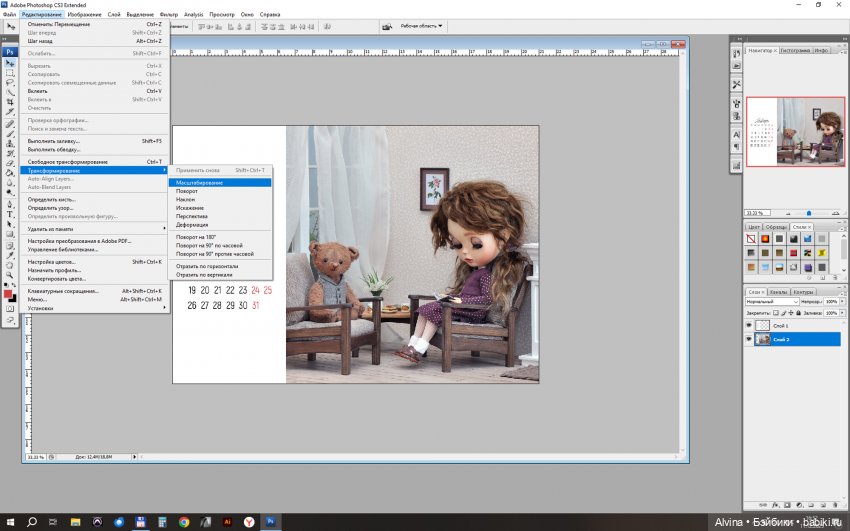850x531 pixels.
Task: Switch to the Гистограмма tab
Action: tap(795, 50)
